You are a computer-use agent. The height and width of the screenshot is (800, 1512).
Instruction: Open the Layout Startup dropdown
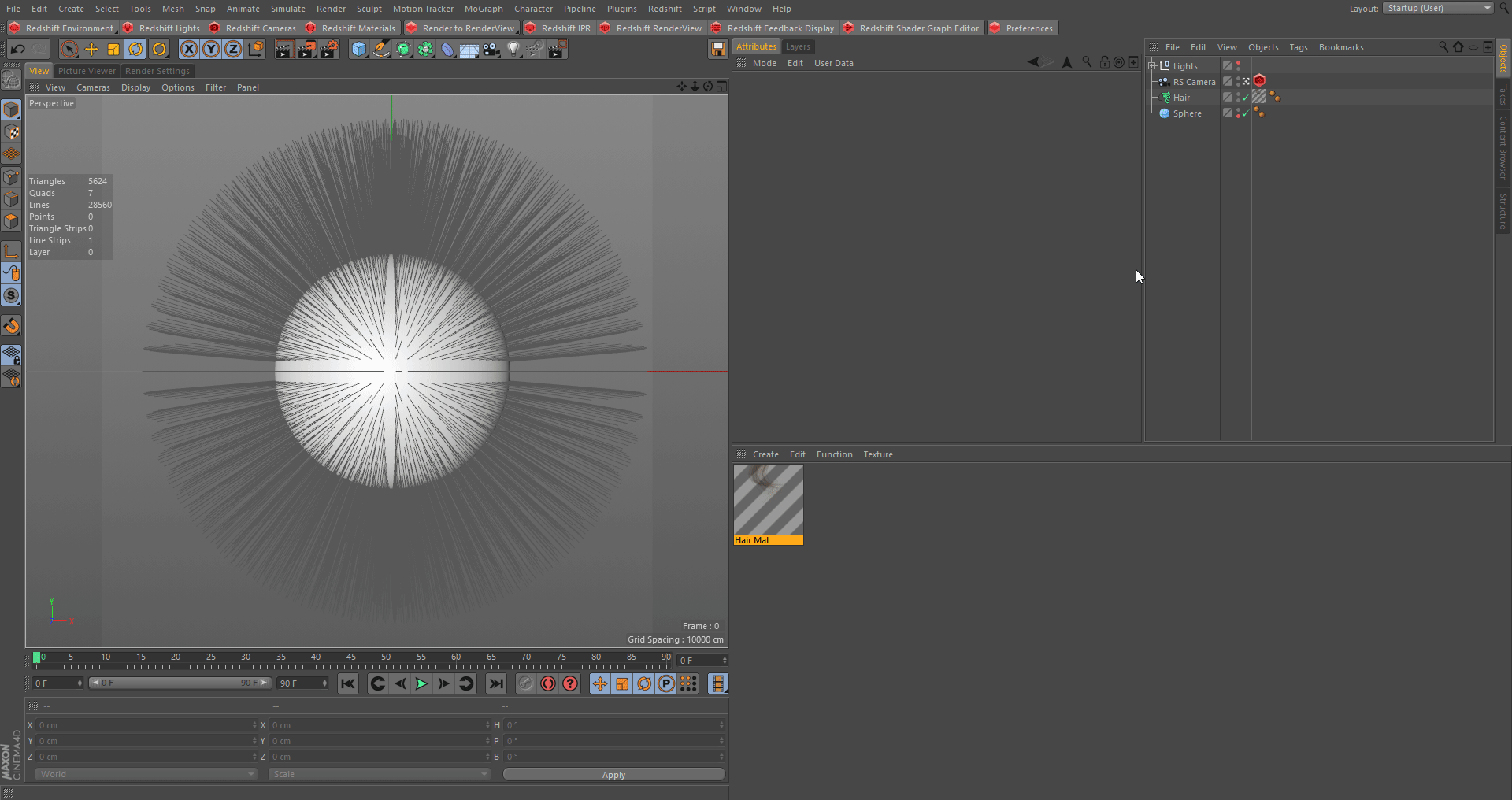(1437, 8)
